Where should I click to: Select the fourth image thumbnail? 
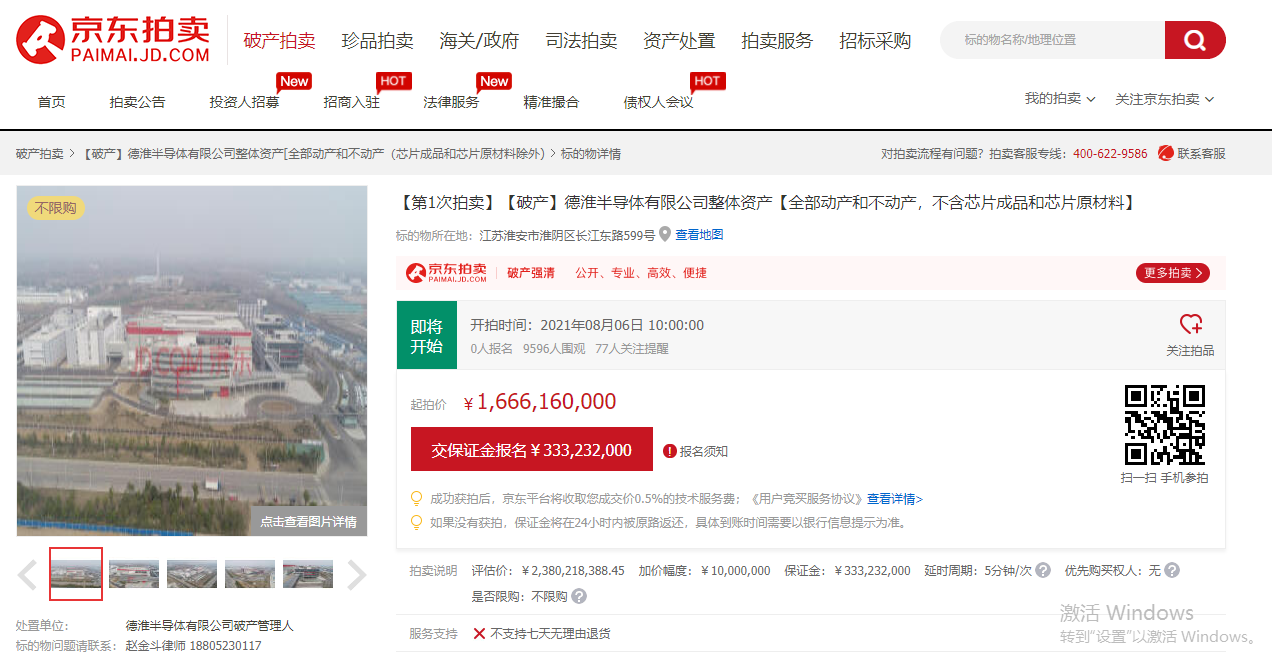click(x=250, y=574)
